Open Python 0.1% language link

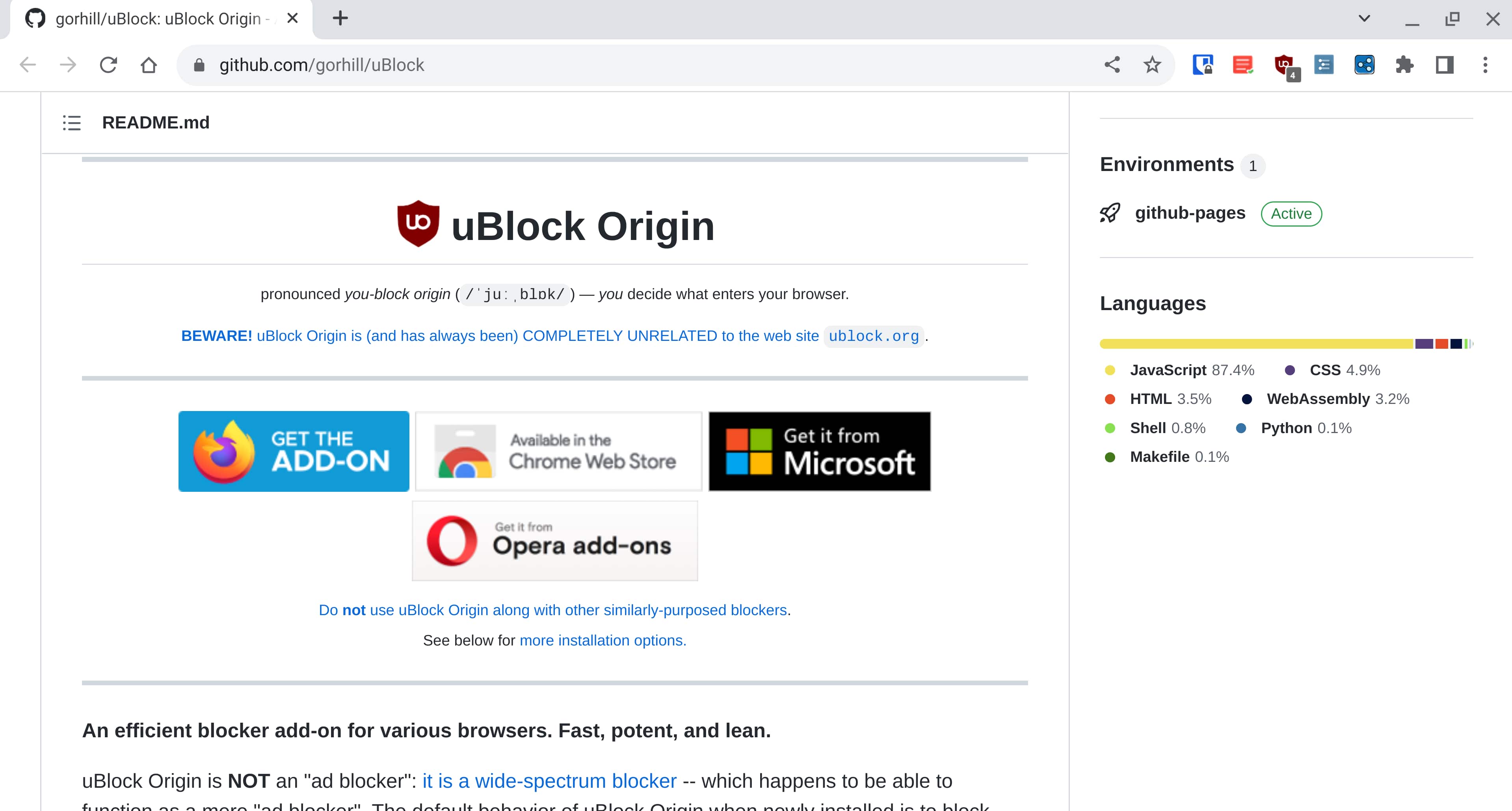pos(1294,428)
